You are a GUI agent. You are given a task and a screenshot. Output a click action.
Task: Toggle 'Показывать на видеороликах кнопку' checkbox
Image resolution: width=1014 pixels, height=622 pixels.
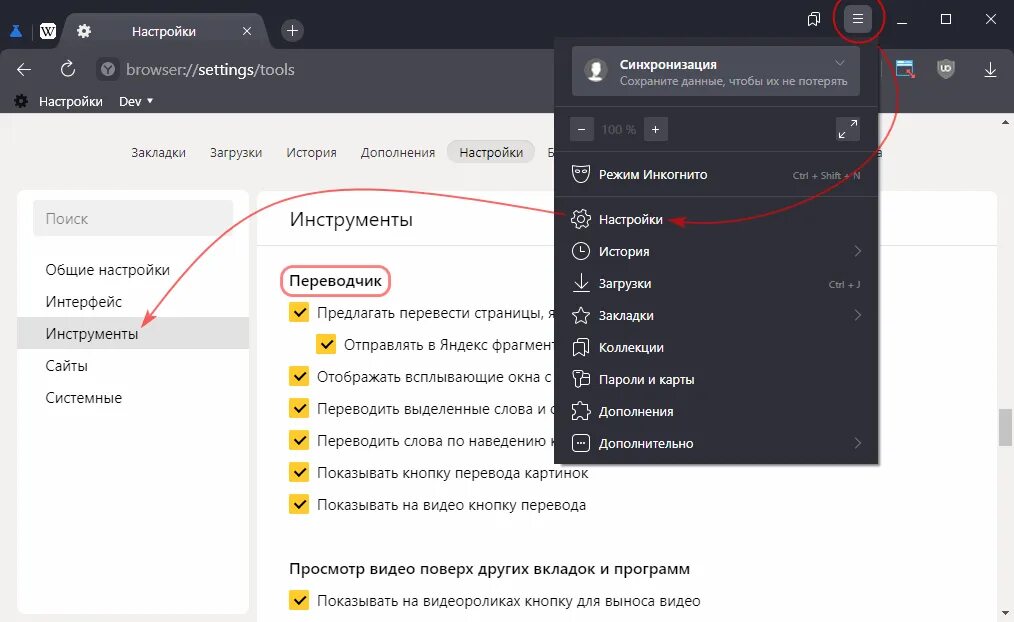tap(299, 600)
